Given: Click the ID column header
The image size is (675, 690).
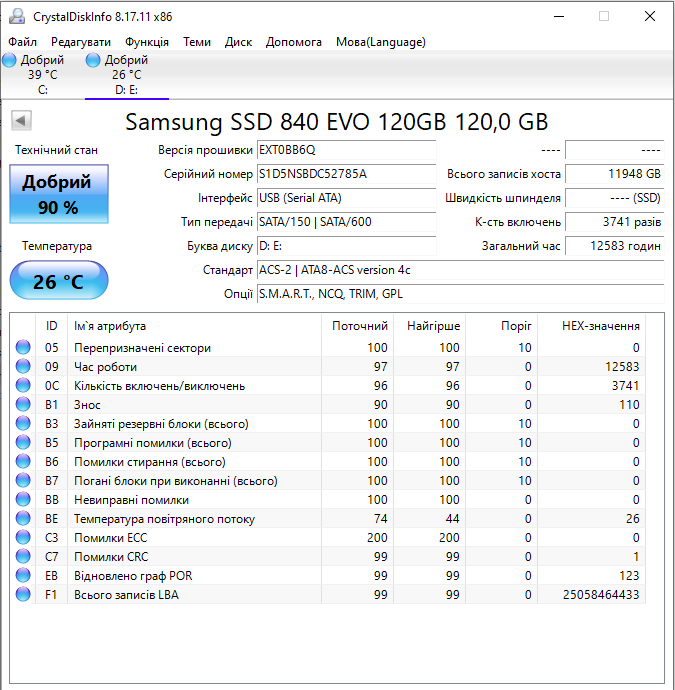Looking at the screenshot, I should point(51,326).
